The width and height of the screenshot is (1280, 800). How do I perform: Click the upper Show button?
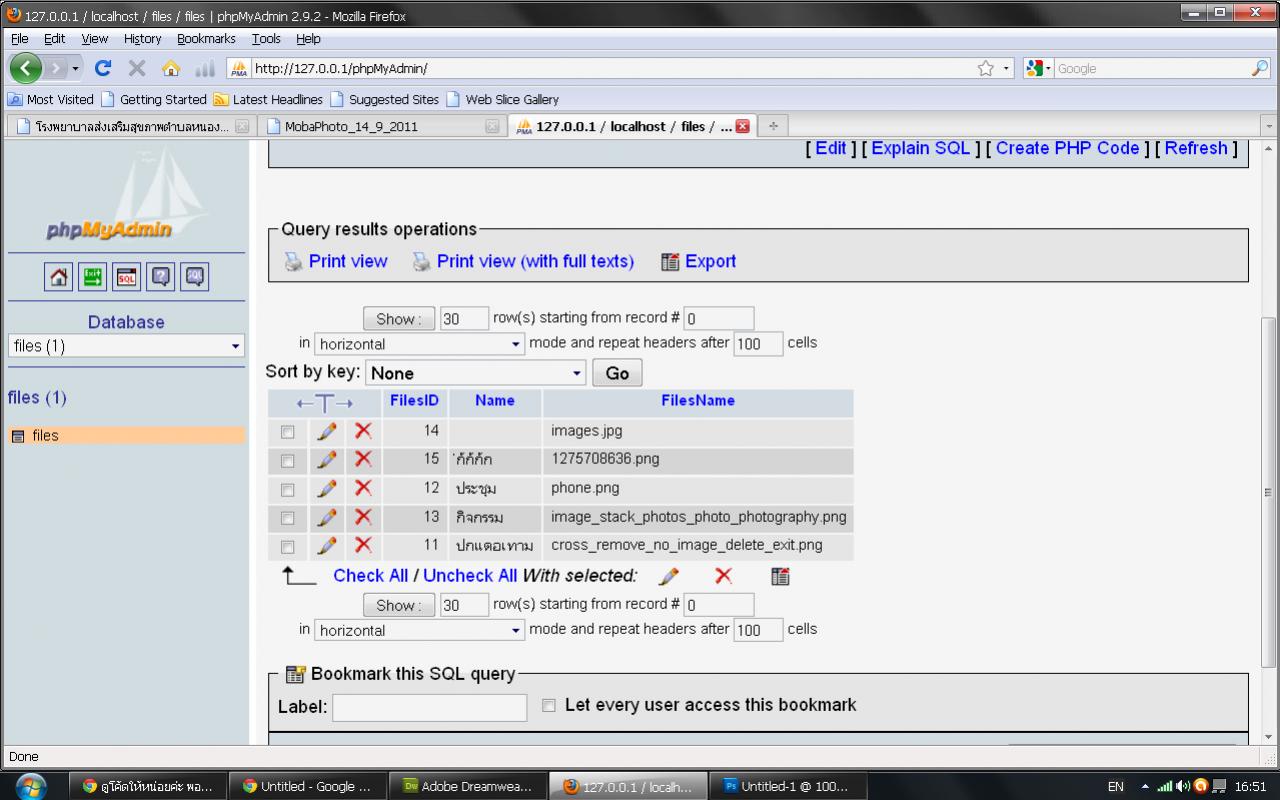coord(399,319)
